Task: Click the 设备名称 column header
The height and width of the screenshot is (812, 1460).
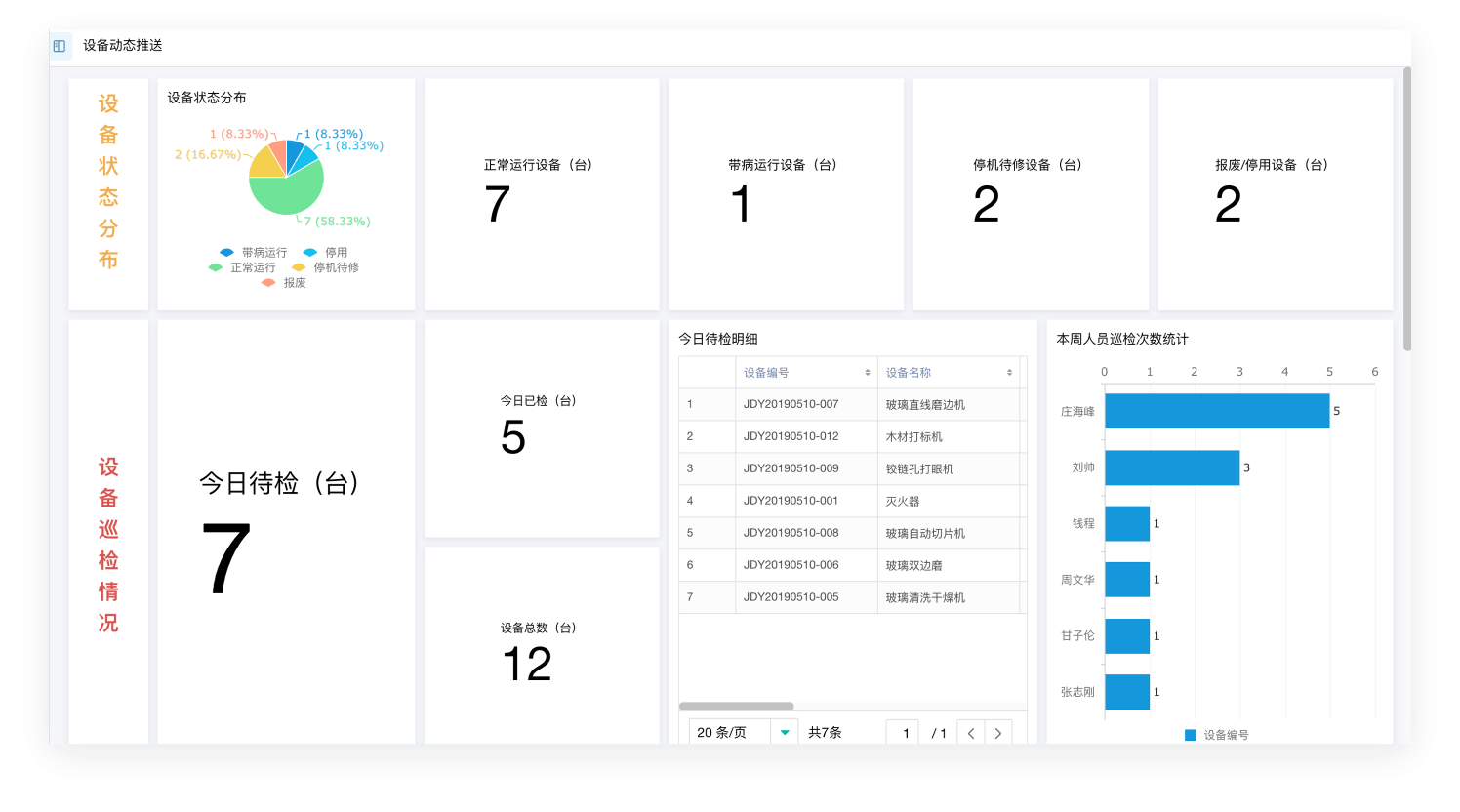Action: pyautogui.click(x=949, y=373)
